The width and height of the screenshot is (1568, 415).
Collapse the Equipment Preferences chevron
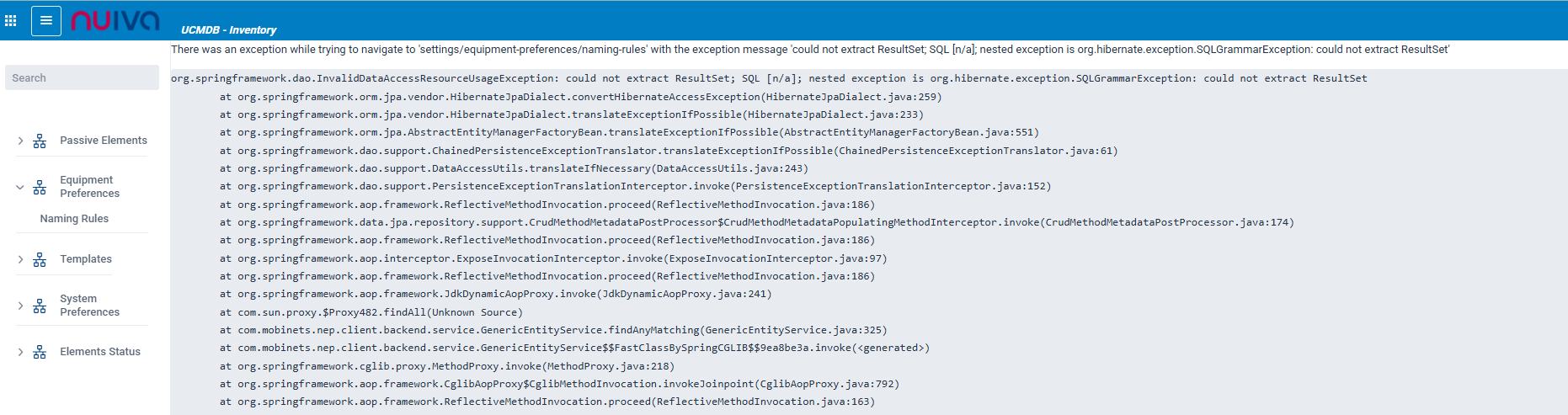[x=20, y=188]
